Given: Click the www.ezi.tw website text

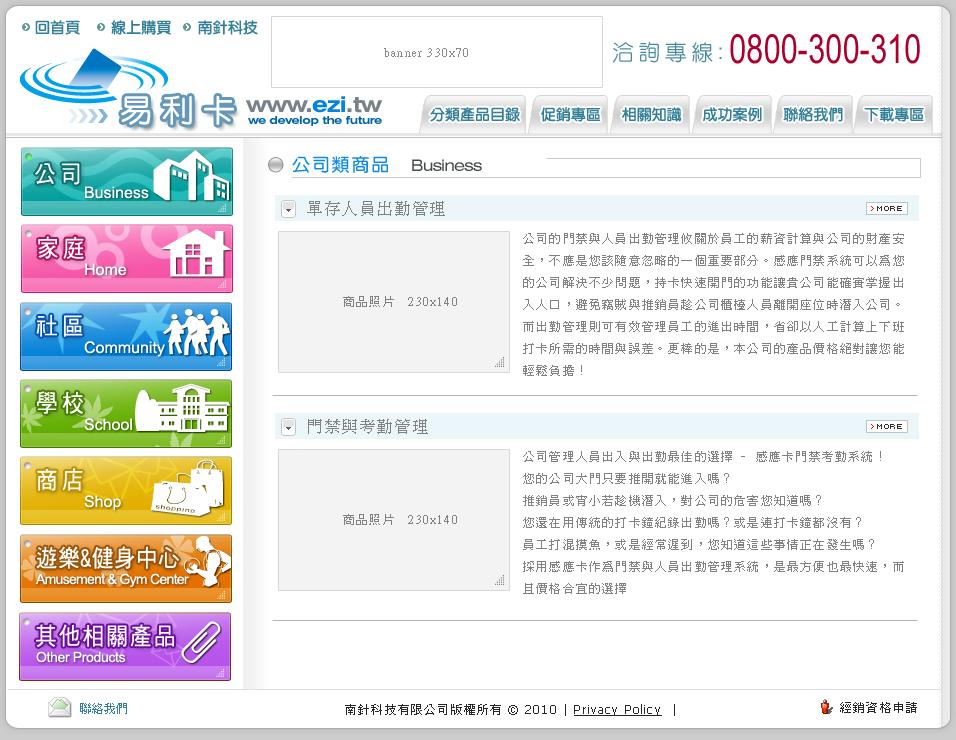Looking at the screenshot, I should point(314,105).
